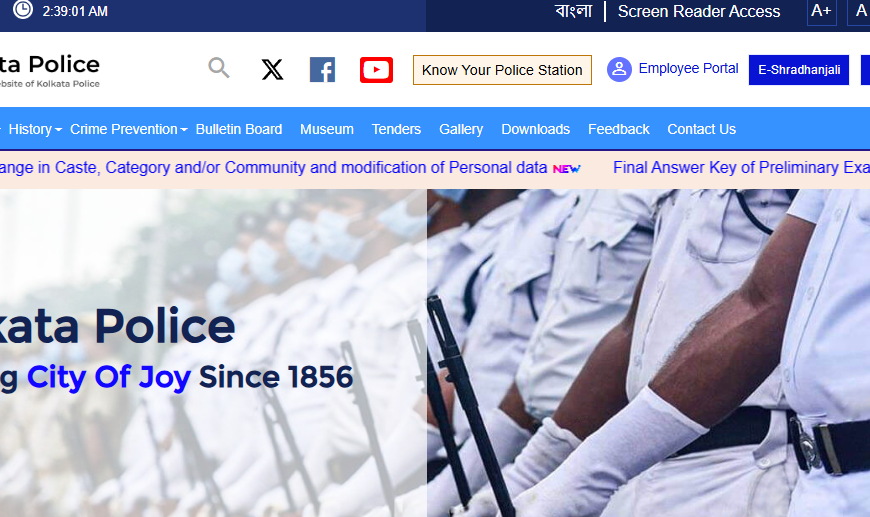Click the Employee Portal user avatar icon
The image size is (870, 517).
619,69
